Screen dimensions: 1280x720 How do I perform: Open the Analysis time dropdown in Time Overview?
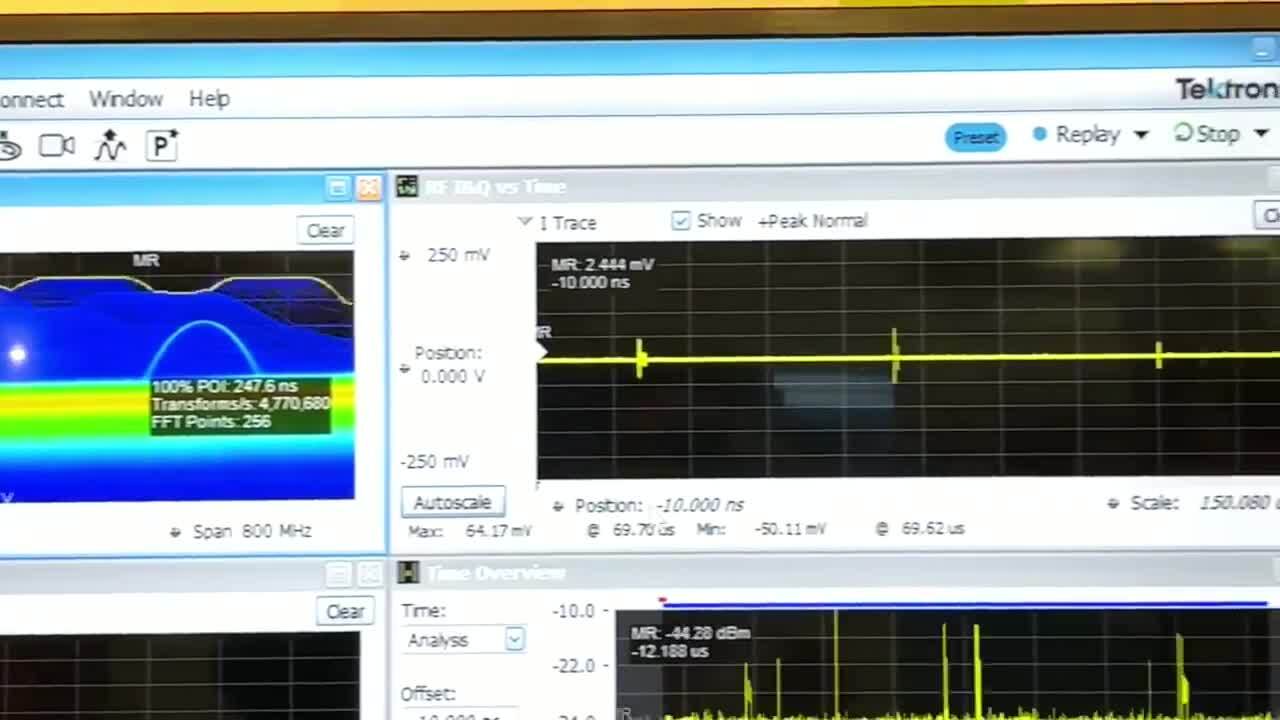(x=514, y=639)
